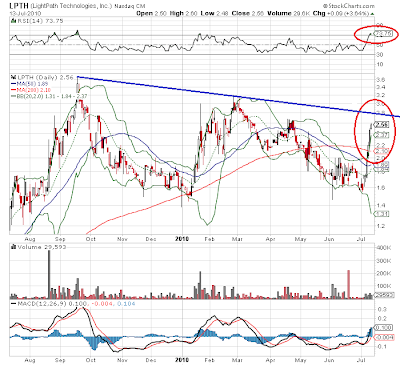
Task: Click the company name LightPath Technologies, Inc.
Action: pos(71,6)
